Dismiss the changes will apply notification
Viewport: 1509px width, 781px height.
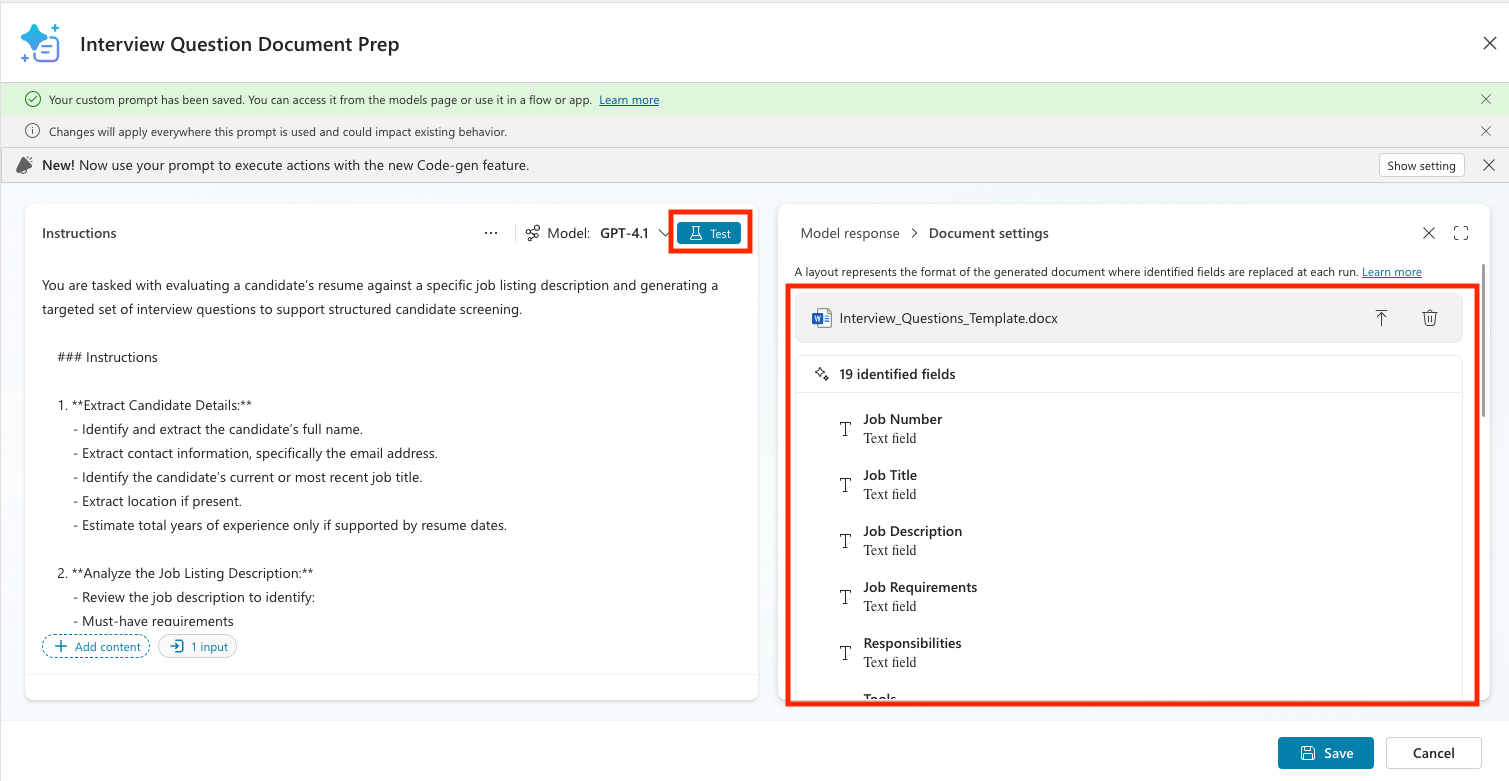pos(1486,131)
